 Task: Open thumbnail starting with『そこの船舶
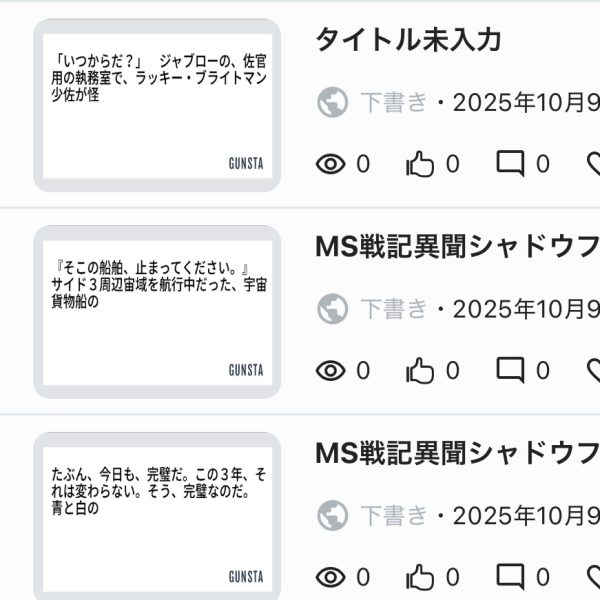point(157,312)
